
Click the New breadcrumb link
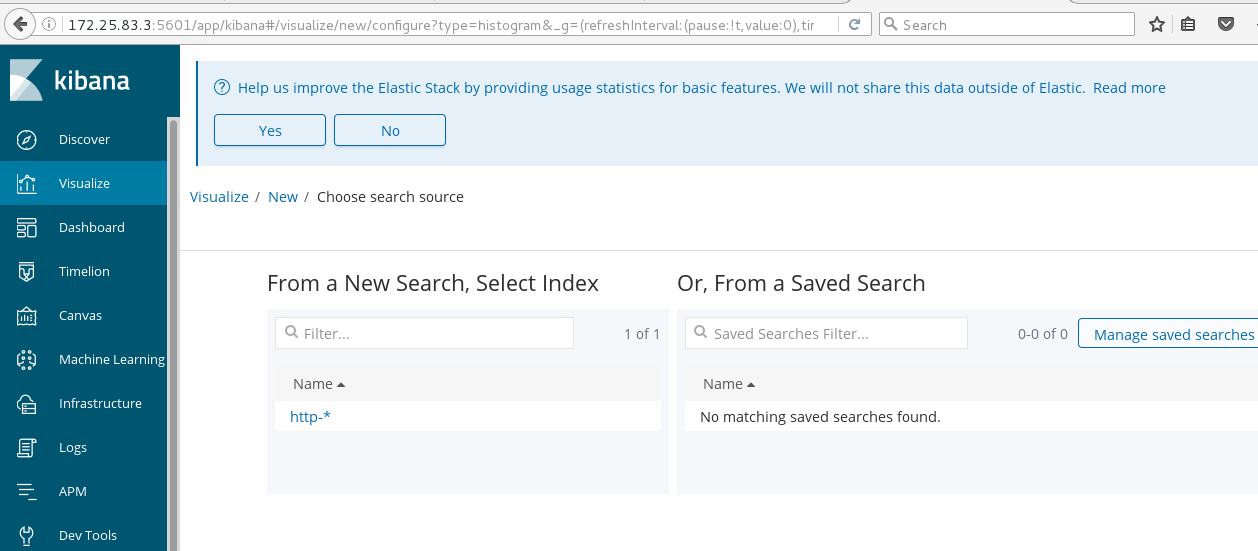(283, 197)
